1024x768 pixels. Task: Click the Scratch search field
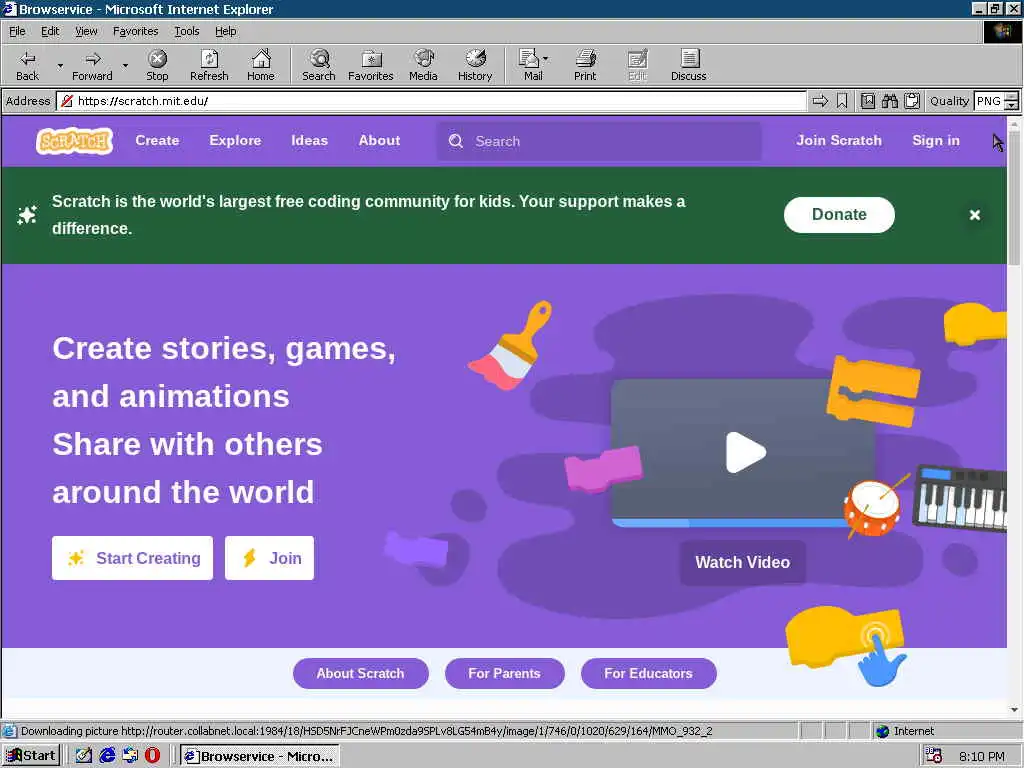click(x=599, y=141)
